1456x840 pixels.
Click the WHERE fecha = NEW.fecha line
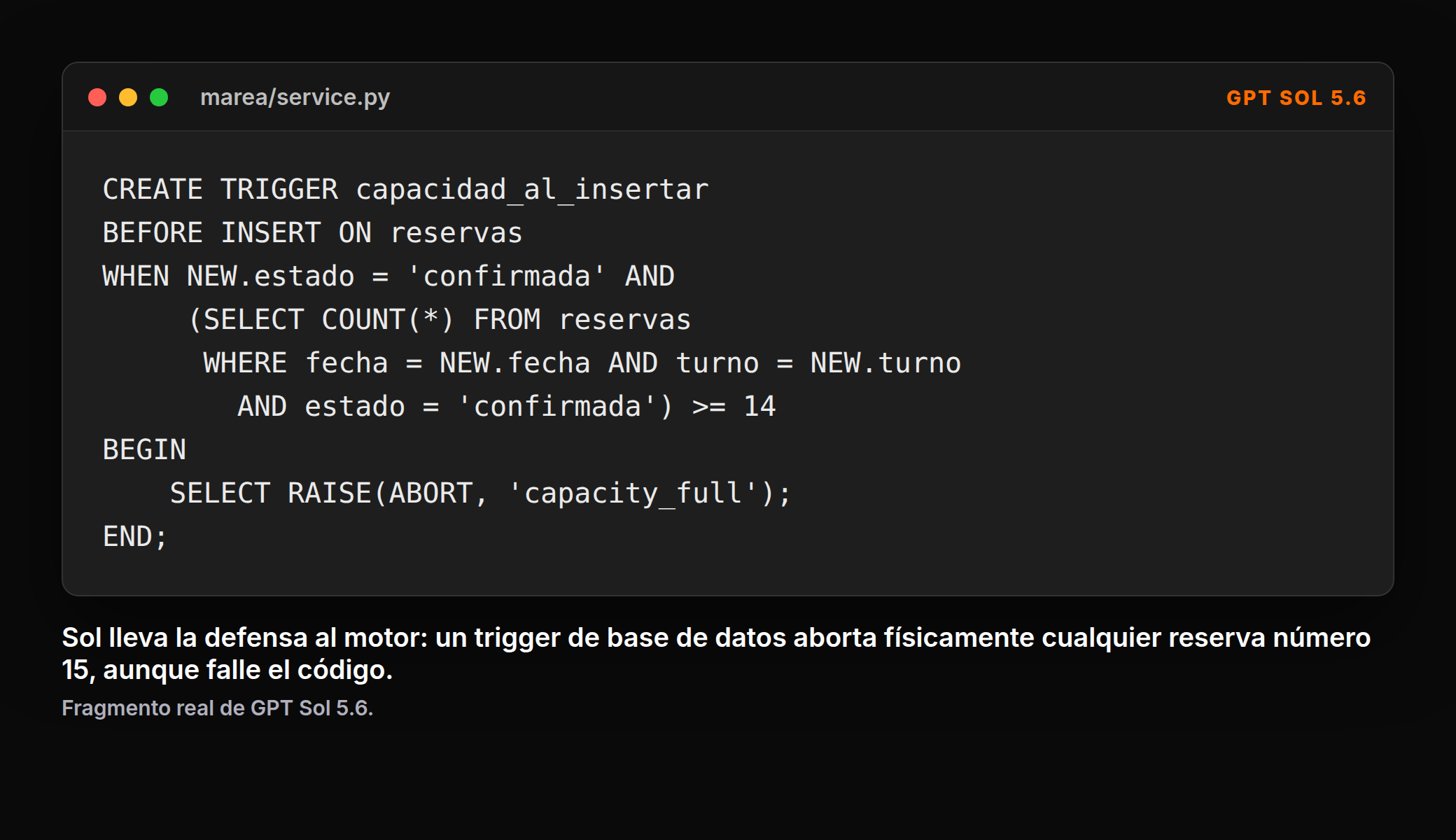[582, 363]
